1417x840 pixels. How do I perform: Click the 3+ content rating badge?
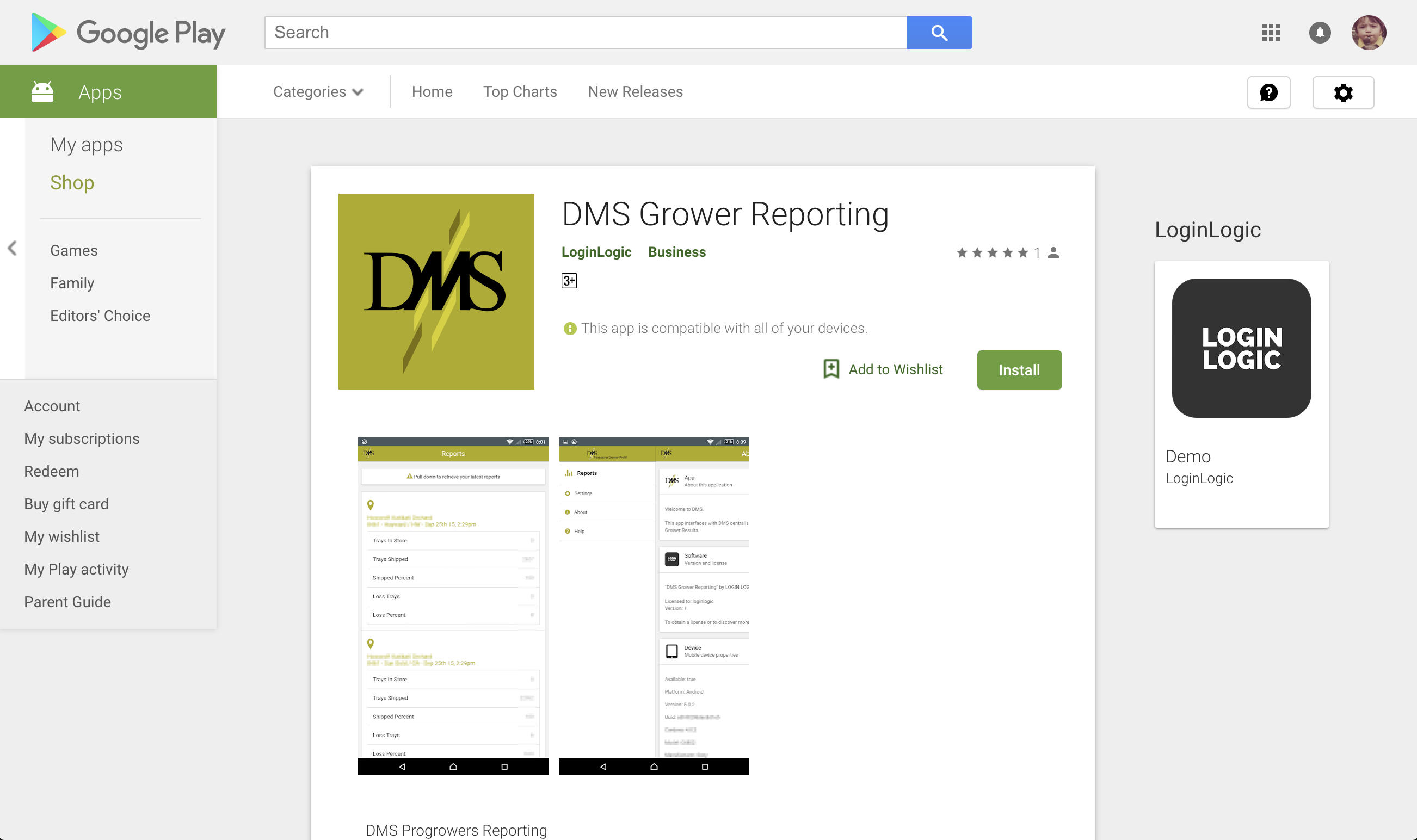tap(569, 281)
